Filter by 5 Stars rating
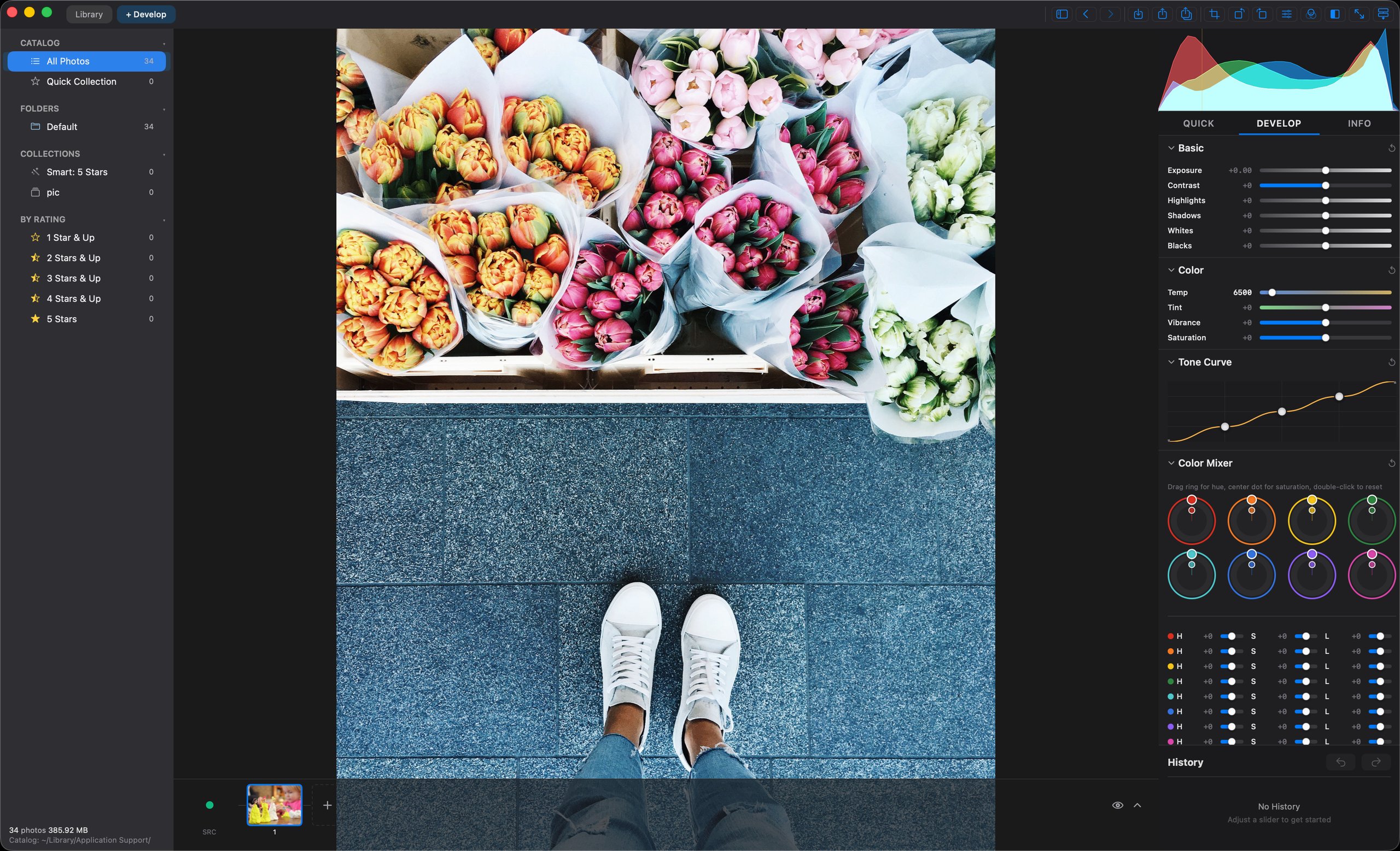 point(86,319)
